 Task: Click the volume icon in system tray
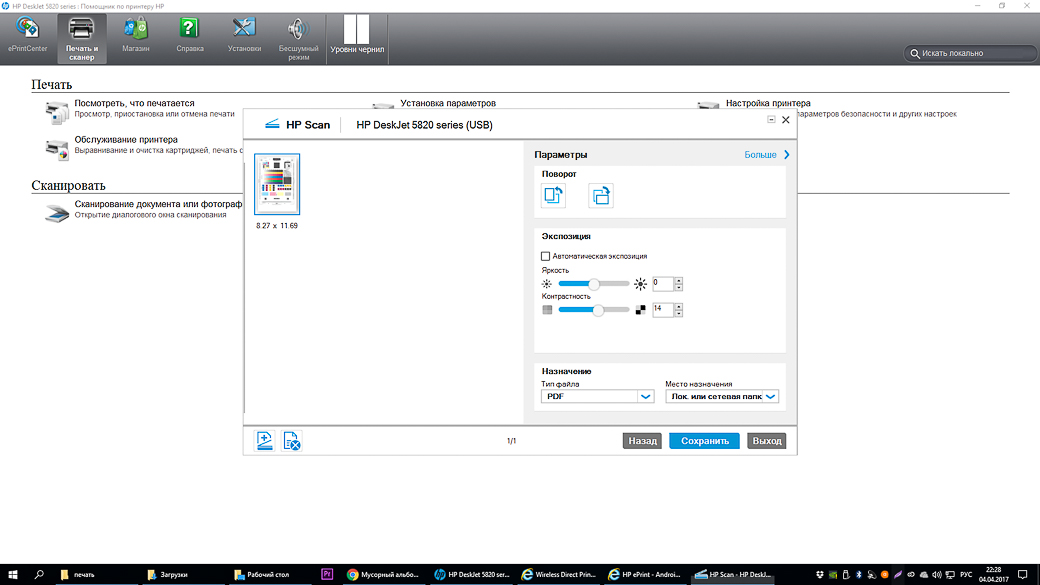point(937,574)
